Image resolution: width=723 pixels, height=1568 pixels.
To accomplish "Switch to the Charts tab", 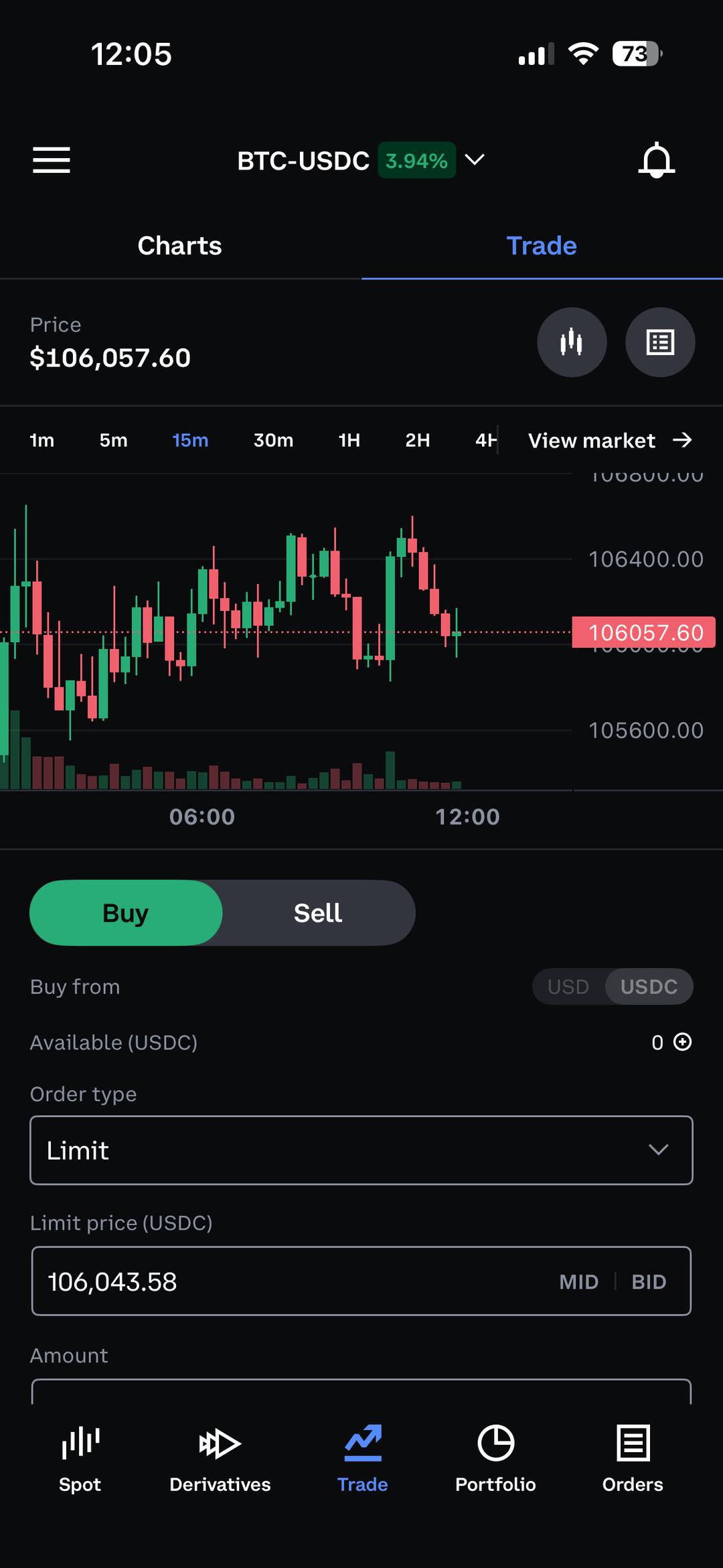I will tap(180, 246).
